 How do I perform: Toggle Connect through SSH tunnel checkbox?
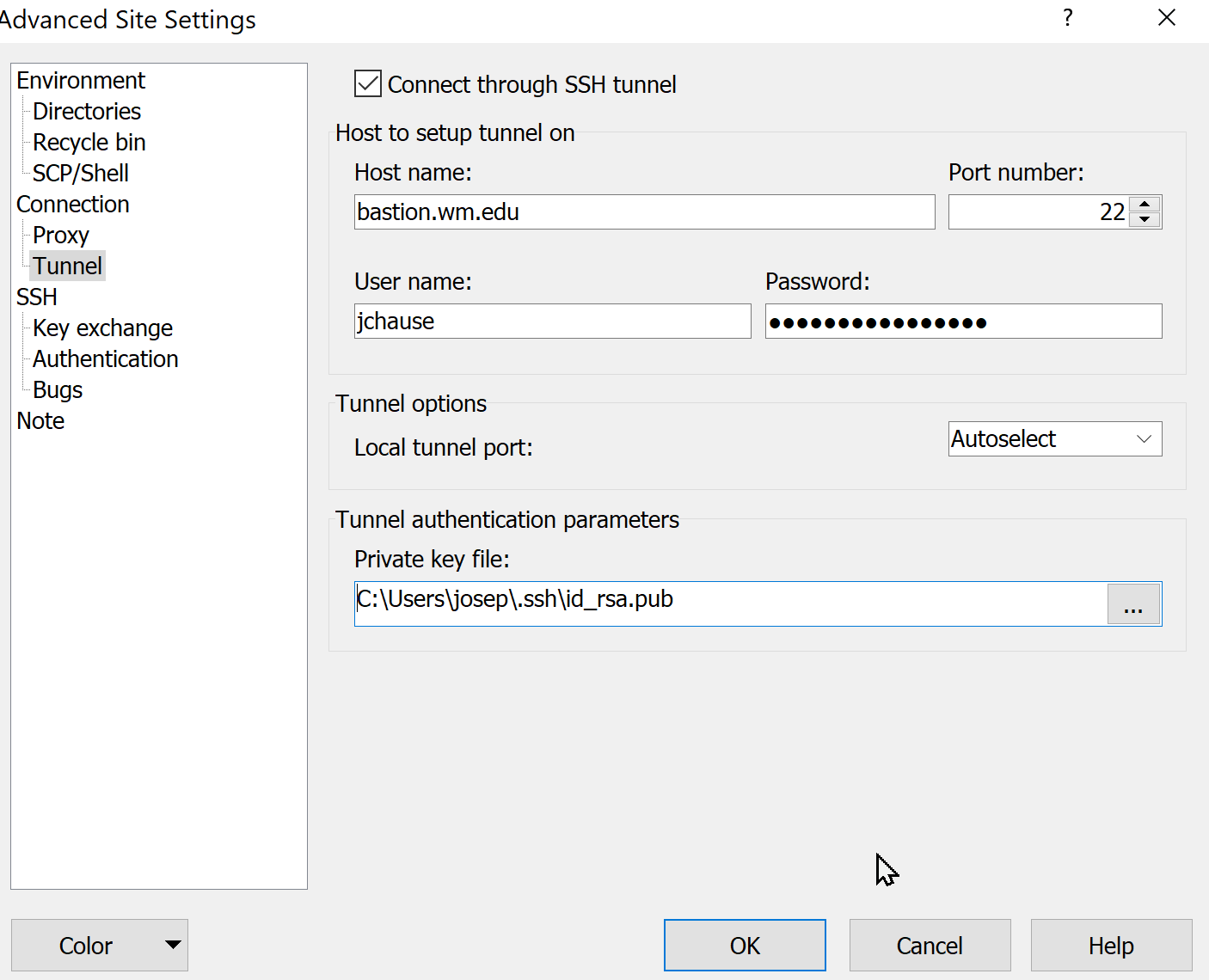click(x=368, y=84)
